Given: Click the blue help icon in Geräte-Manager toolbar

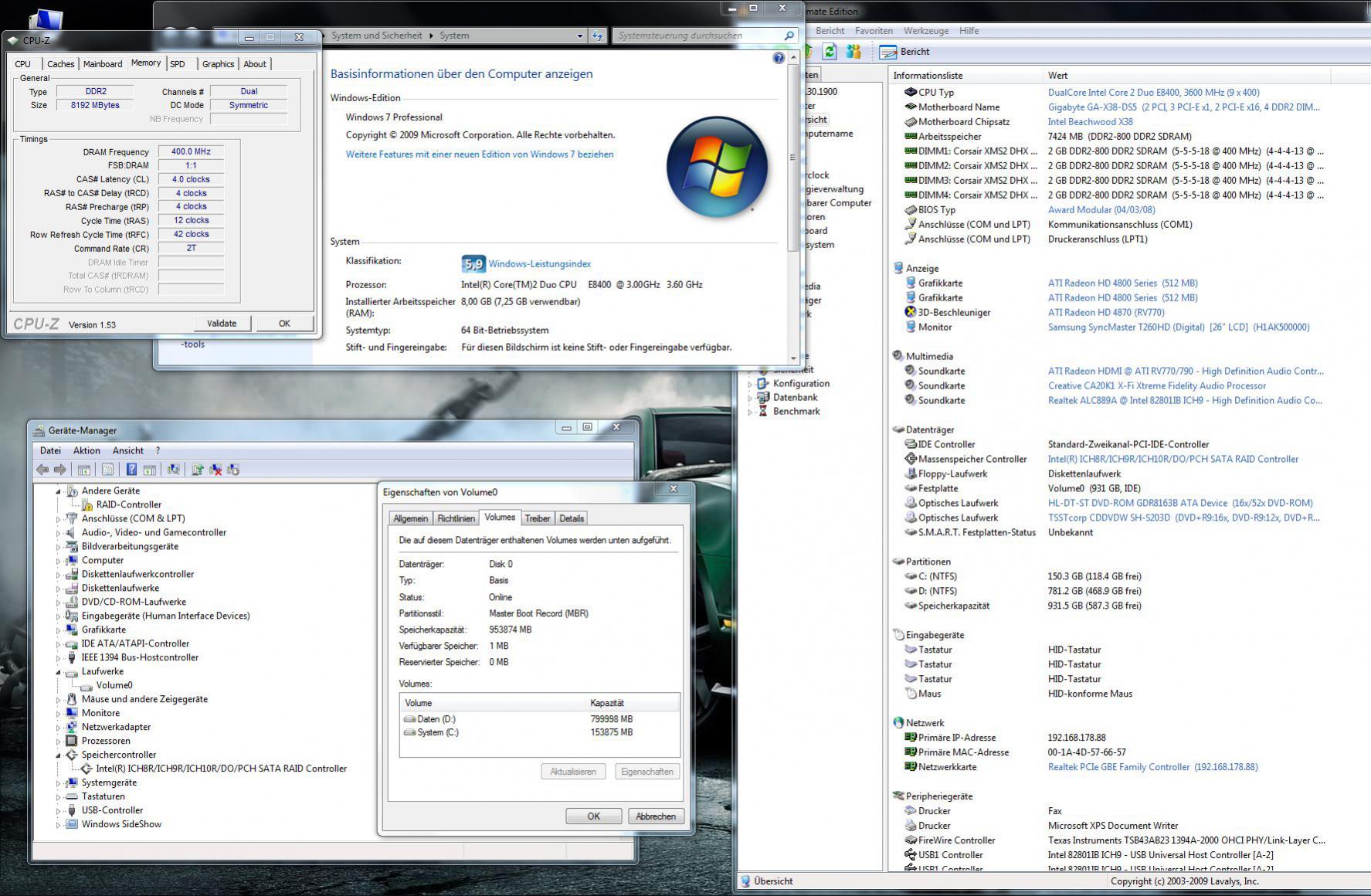Looking at the screenshot, I should [131, 470].
